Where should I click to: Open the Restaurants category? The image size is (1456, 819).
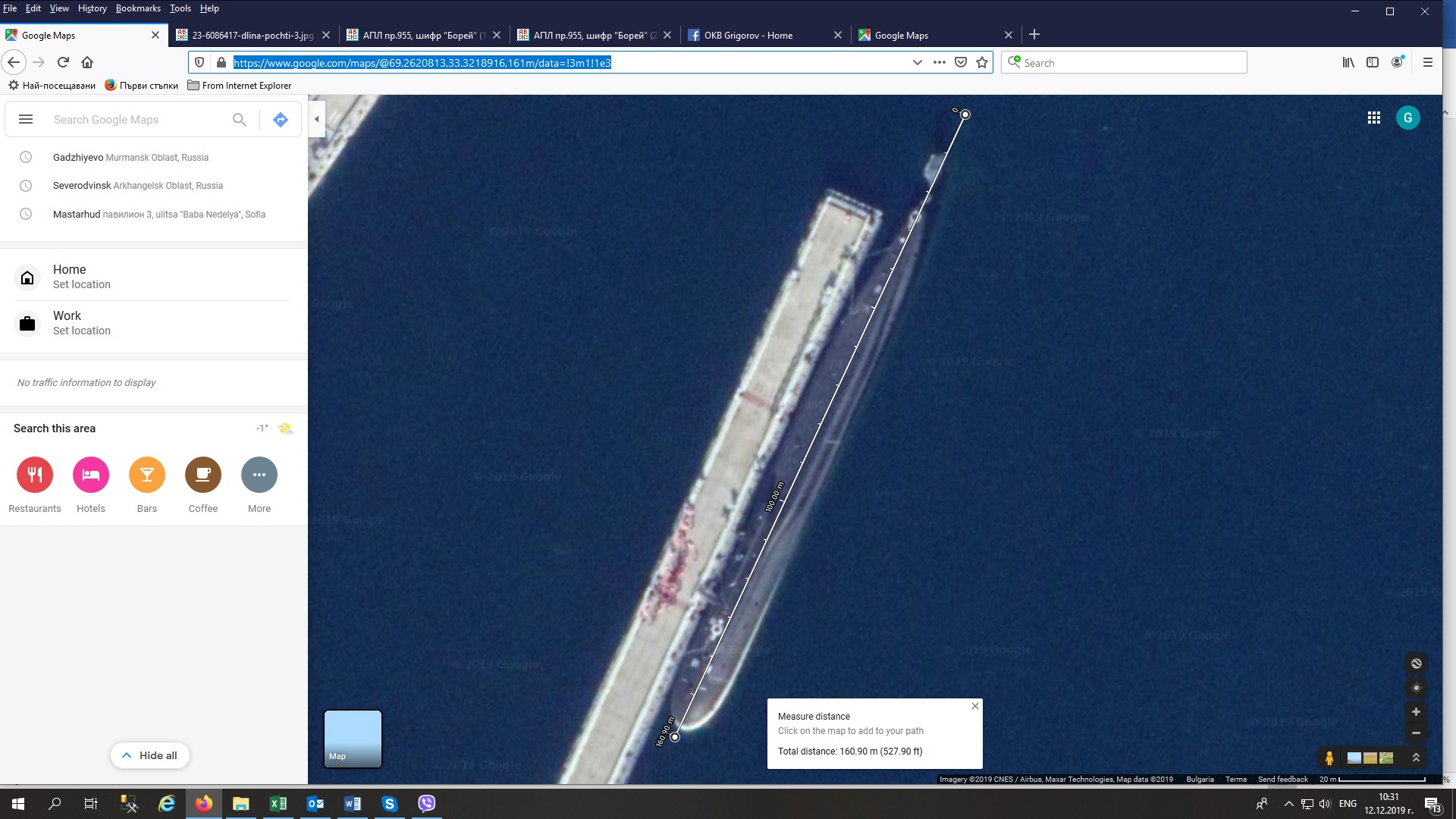pyautogui.click(x=35, y=475)
